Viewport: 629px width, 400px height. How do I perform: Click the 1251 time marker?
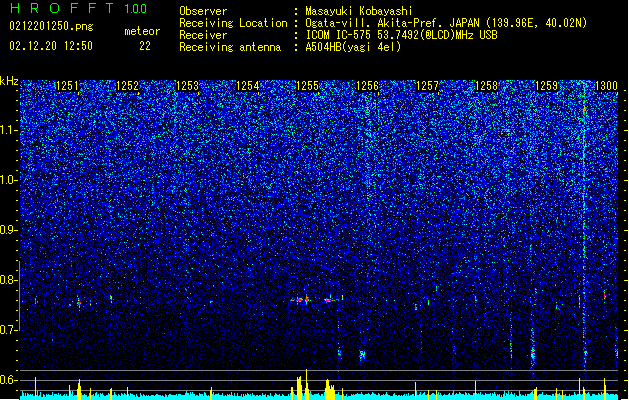[x=67, y=86]
